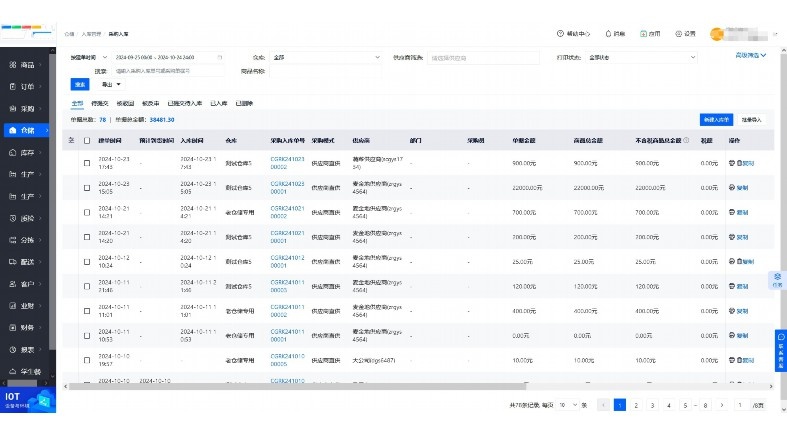This screenshot has height=435, width=787.
Task: Open the 质检 module in sidebar
Action: 25,218
